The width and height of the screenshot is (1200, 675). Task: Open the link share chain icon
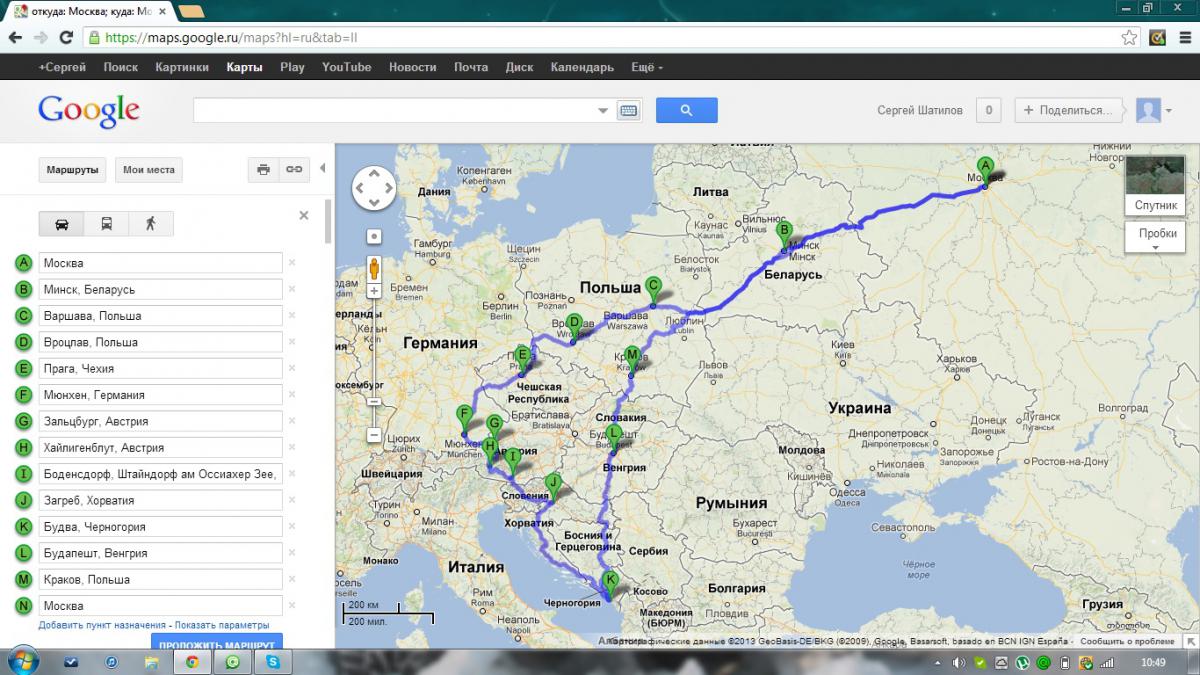click(293, 170)
